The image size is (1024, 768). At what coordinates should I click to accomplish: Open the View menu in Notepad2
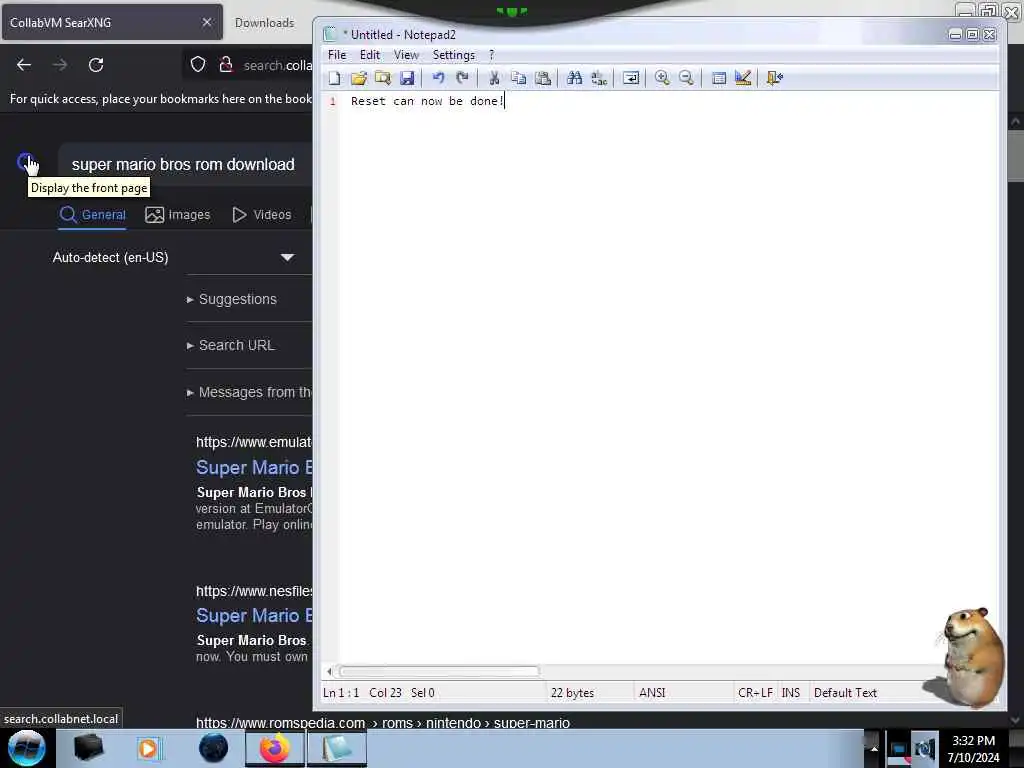coord(406,55)
